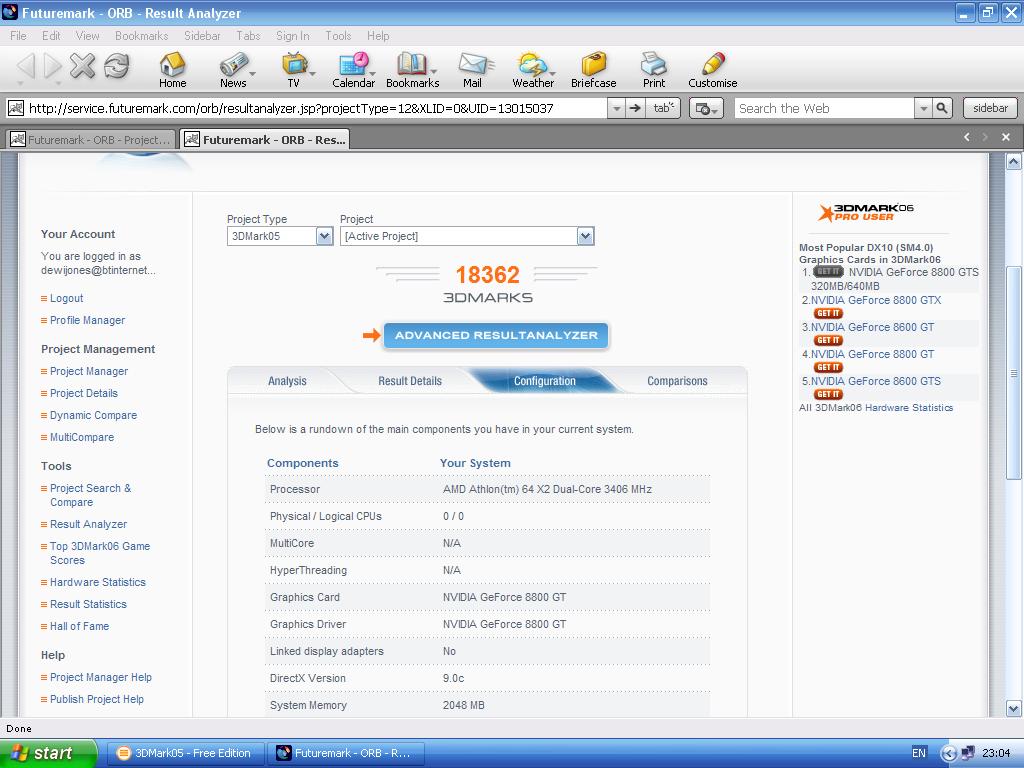Open the News icon dropdown arrow
Viewport: 1024px width, 768px height.
252,72
